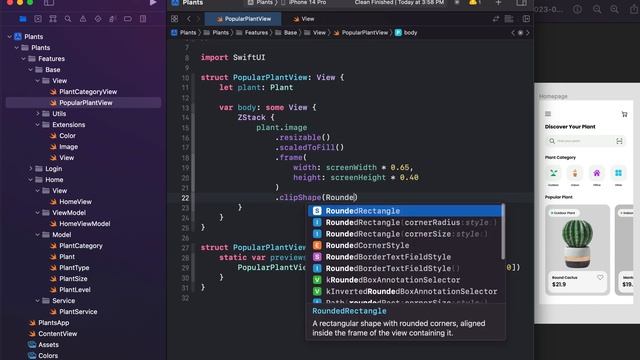Click the plus Library button in toolbar
Image resolution: width=640 pixels, height=360 pixels.
498,3
